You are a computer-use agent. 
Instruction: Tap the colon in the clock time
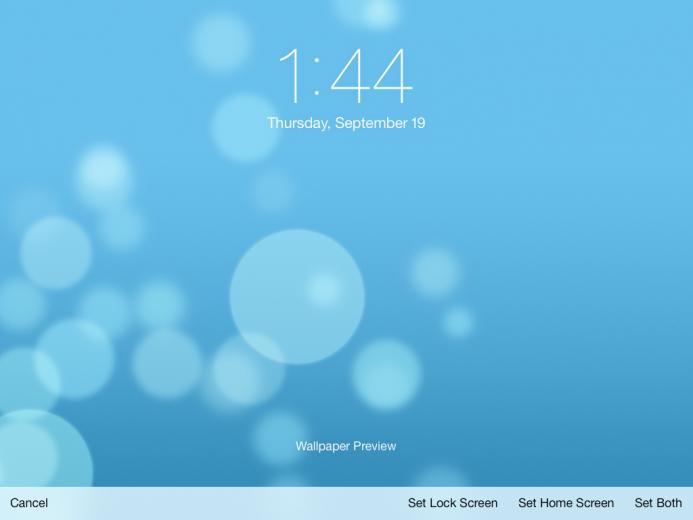316,76
